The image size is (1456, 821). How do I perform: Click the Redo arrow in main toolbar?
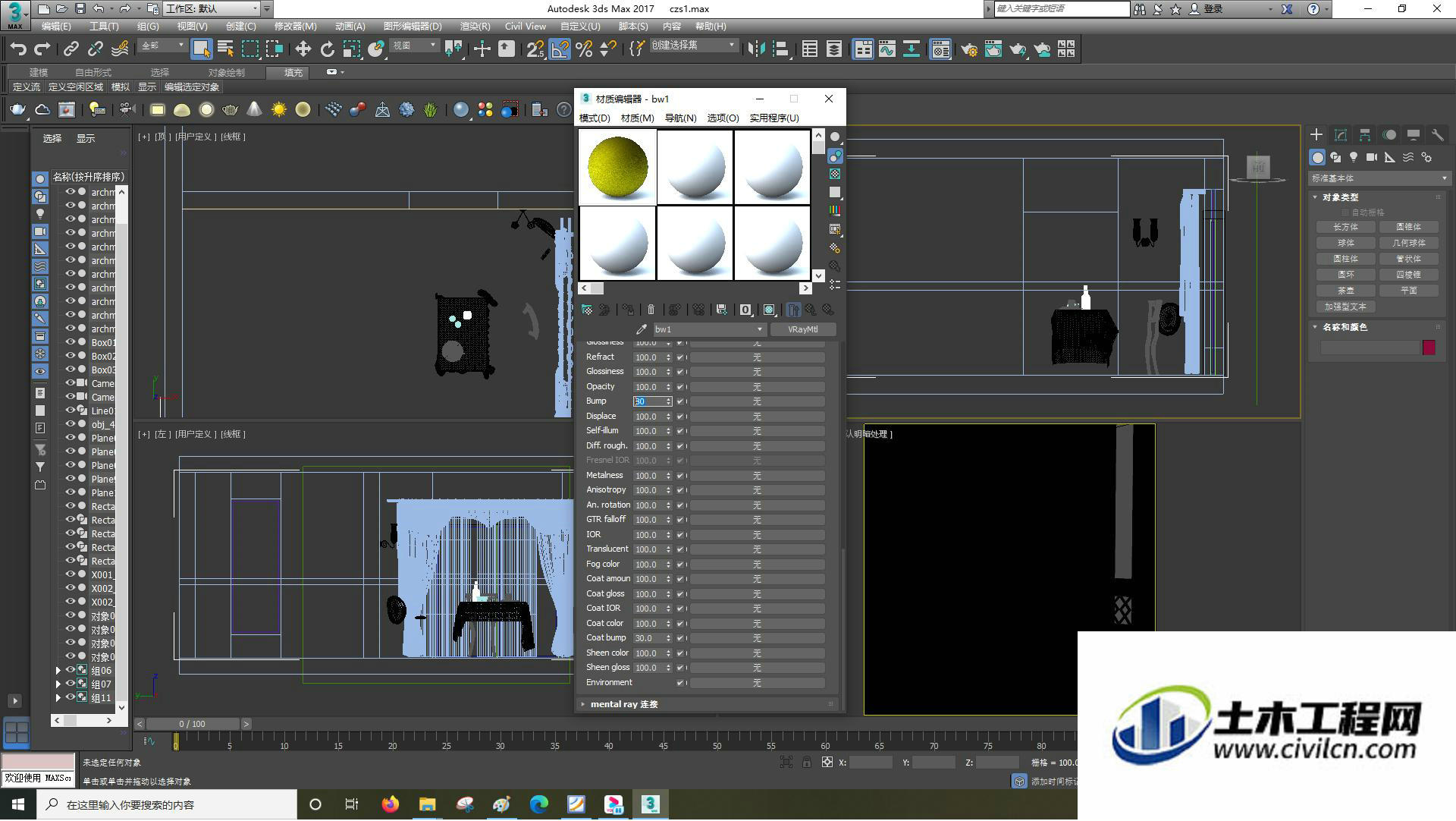point(42,49)
